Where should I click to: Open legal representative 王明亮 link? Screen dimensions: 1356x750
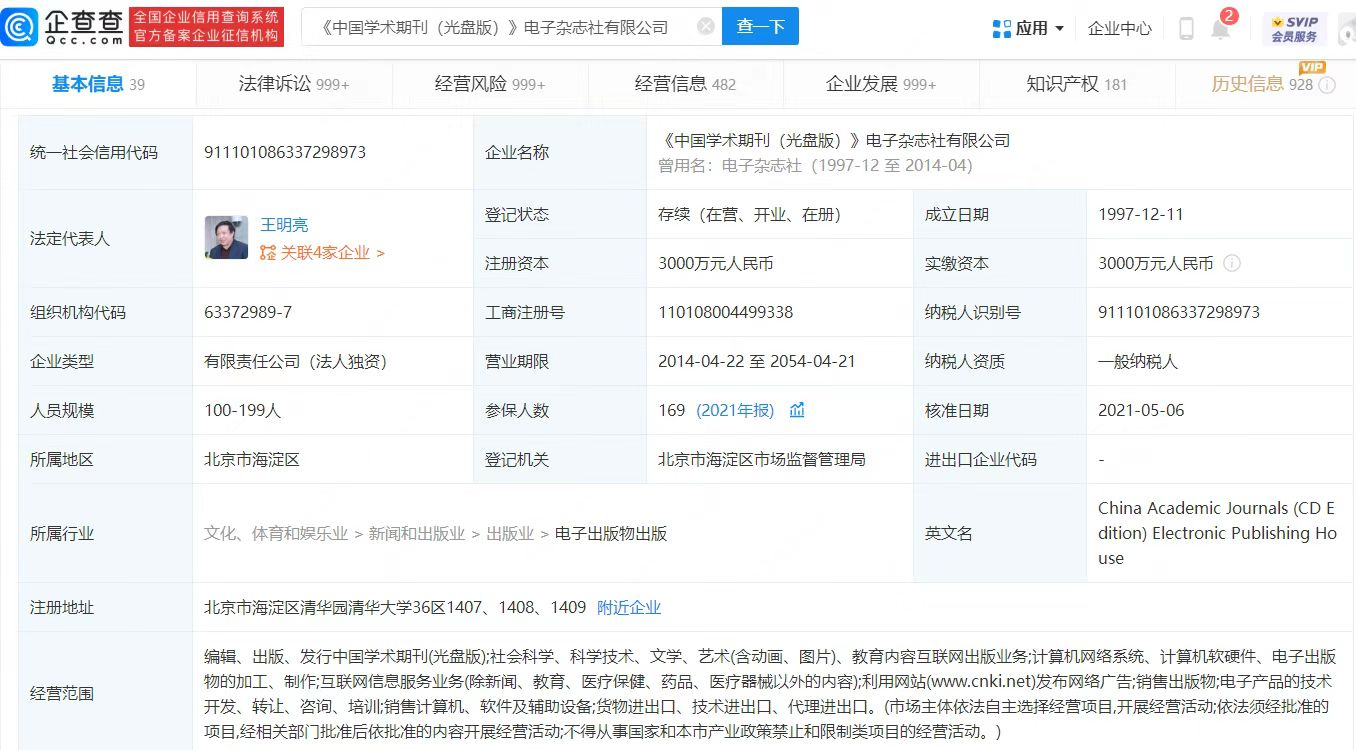tap(284, 225)
